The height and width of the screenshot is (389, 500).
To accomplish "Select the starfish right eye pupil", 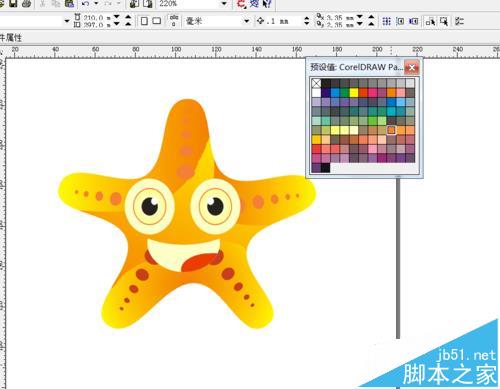I will point(215,206).
